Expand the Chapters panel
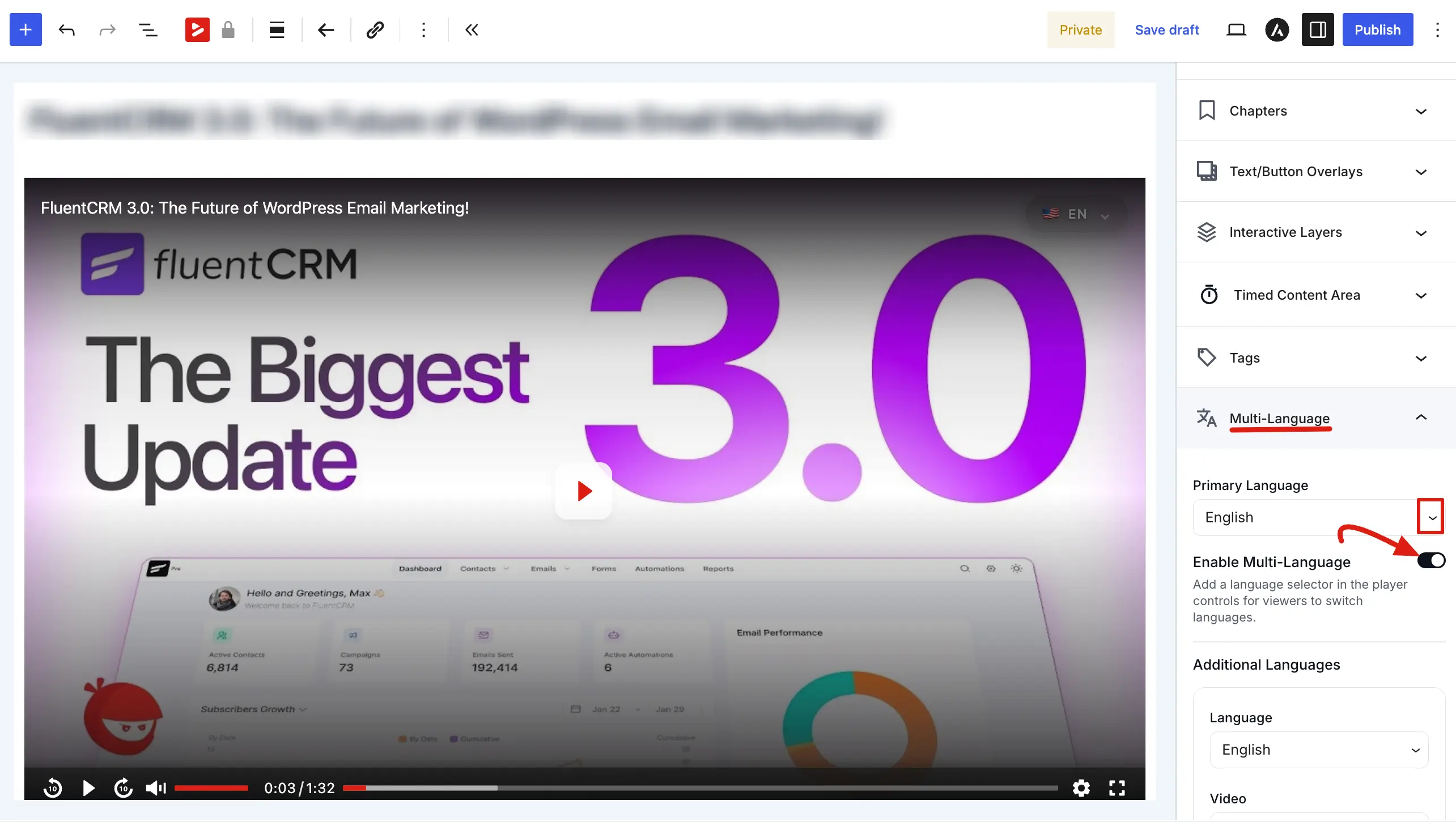 point(1317,110)
